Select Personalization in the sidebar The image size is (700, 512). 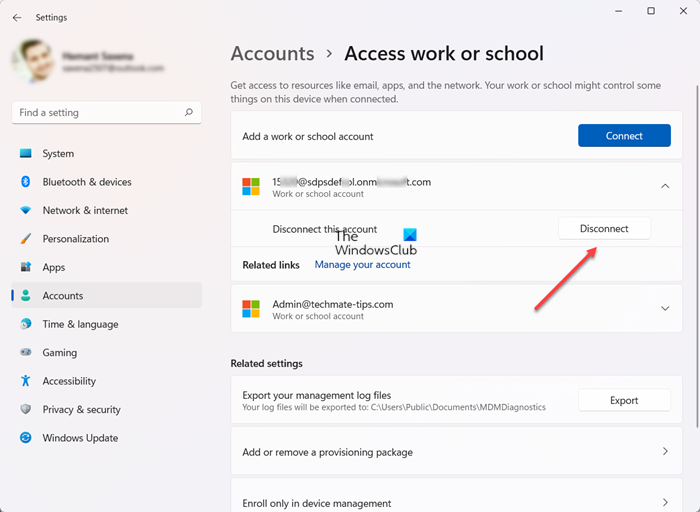(x=107, y=239)
